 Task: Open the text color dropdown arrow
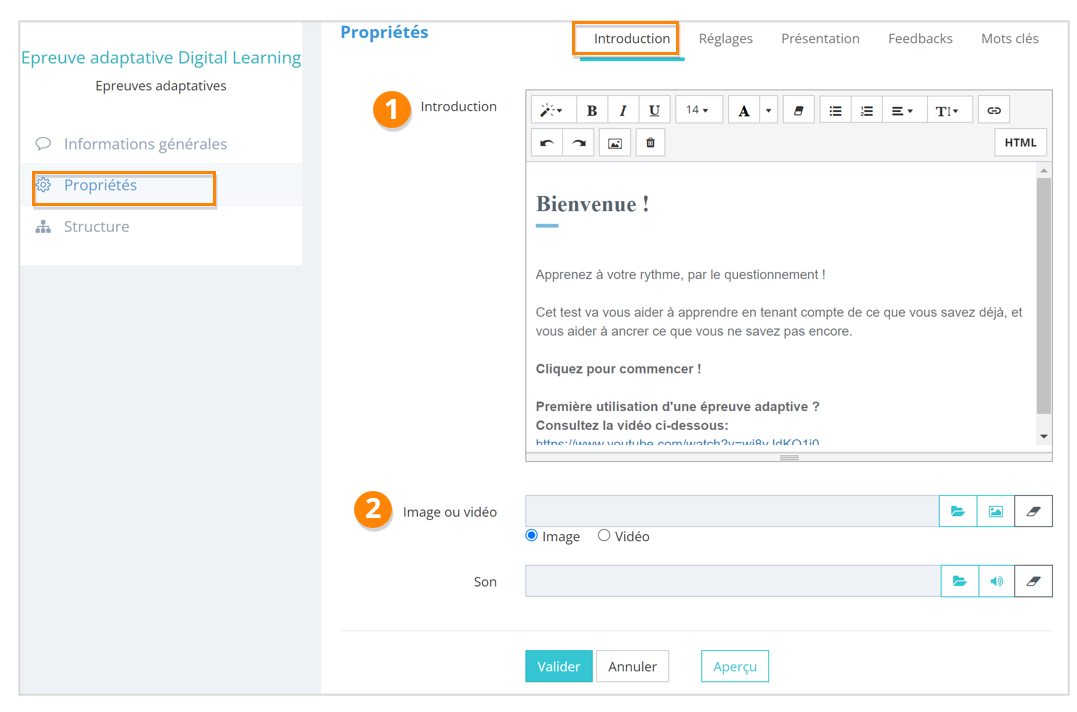pos(768,110)
